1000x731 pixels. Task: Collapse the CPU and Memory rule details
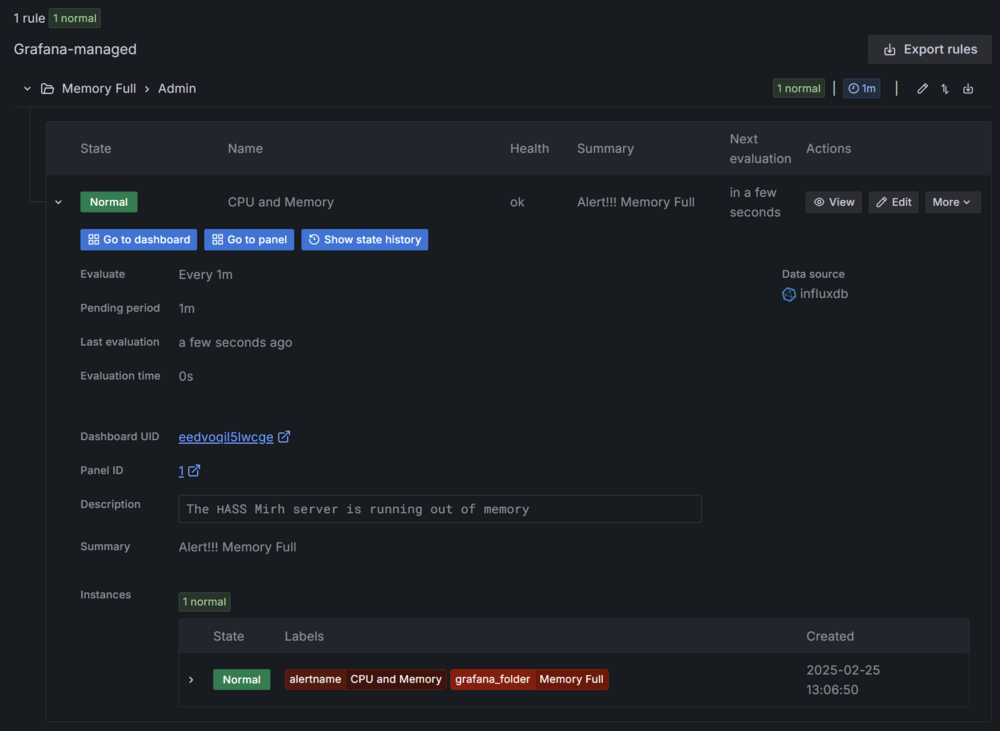pyautogui.click(x=58, y=202)
